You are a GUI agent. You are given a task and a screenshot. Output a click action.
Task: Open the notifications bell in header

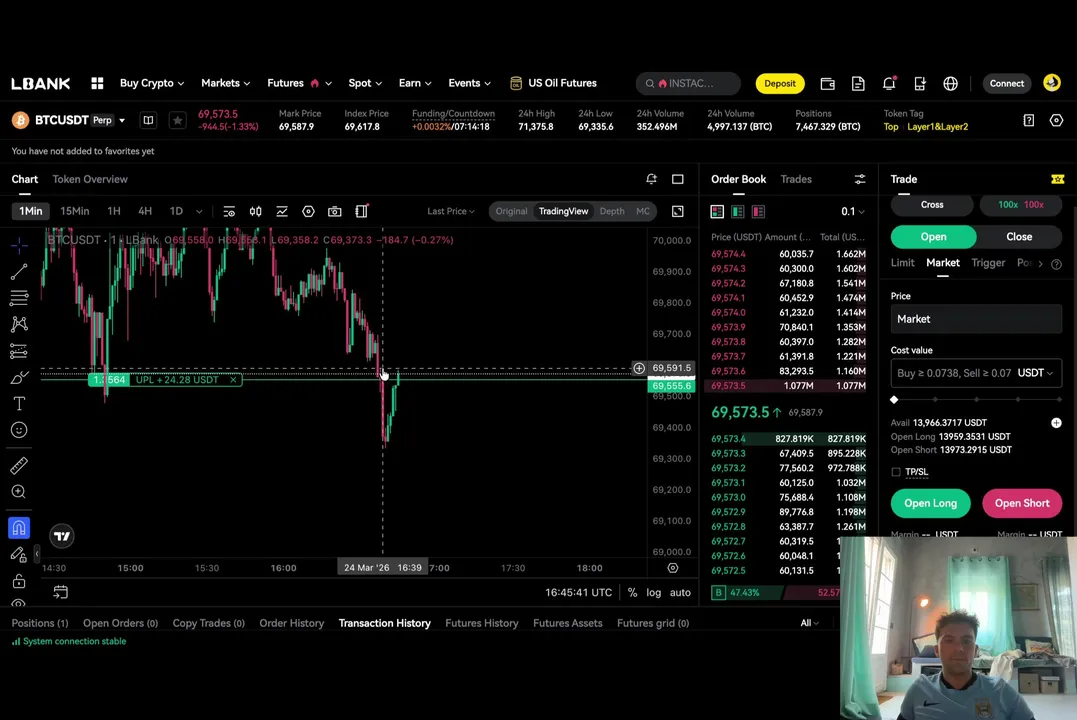889,83
